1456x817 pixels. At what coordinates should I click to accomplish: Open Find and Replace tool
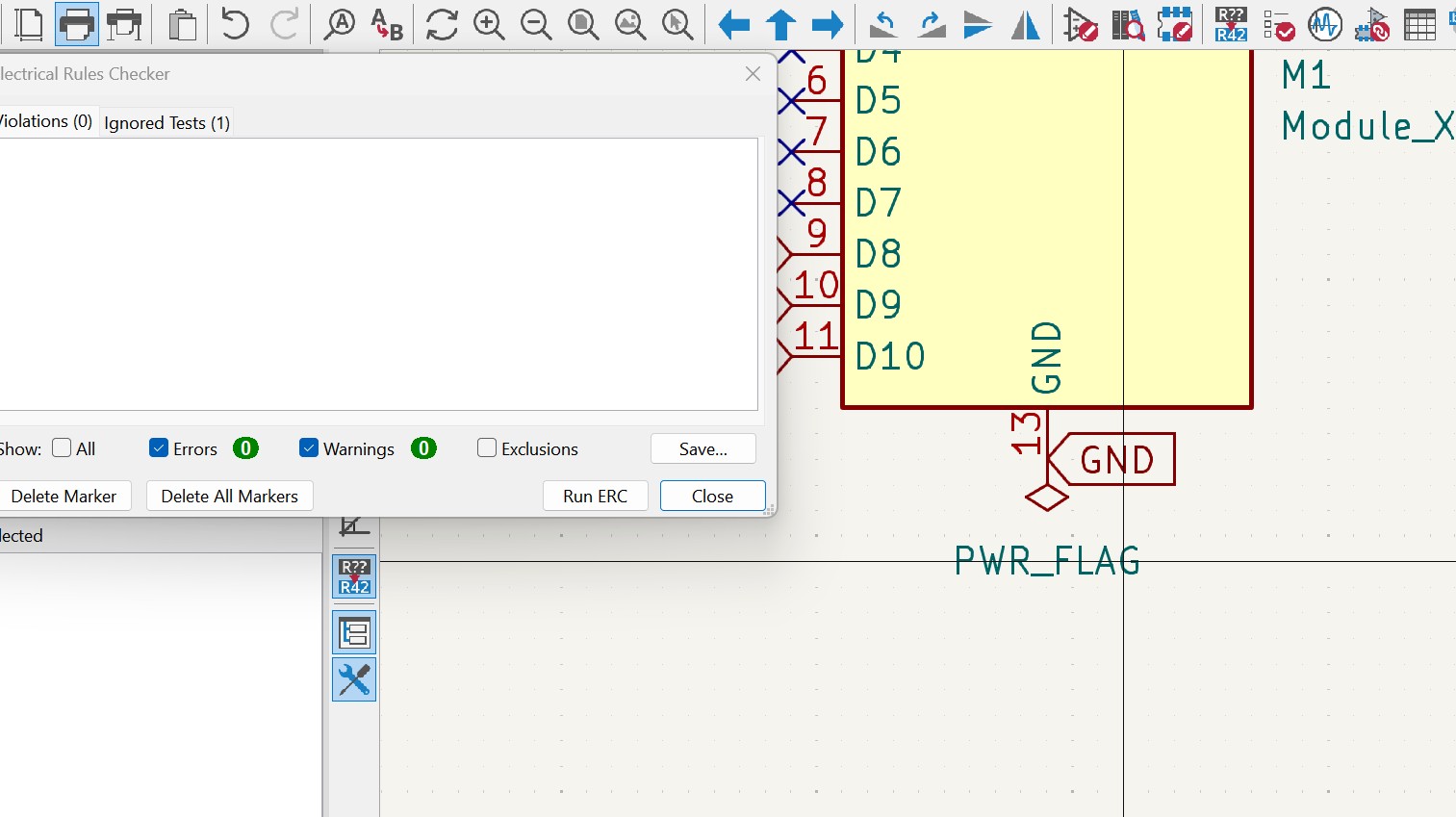point(387,24)
